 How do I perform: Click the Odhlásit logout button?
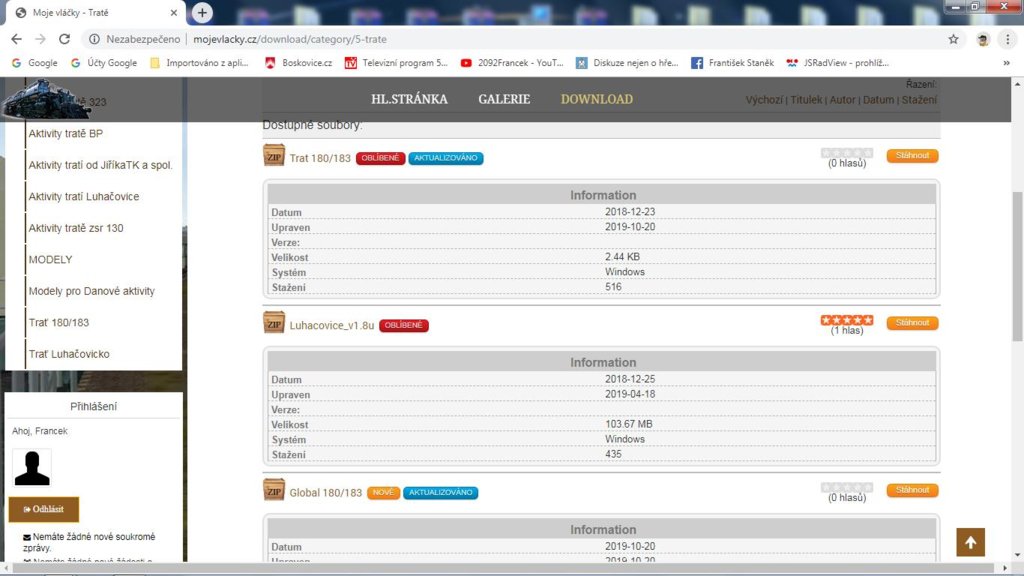44,509
